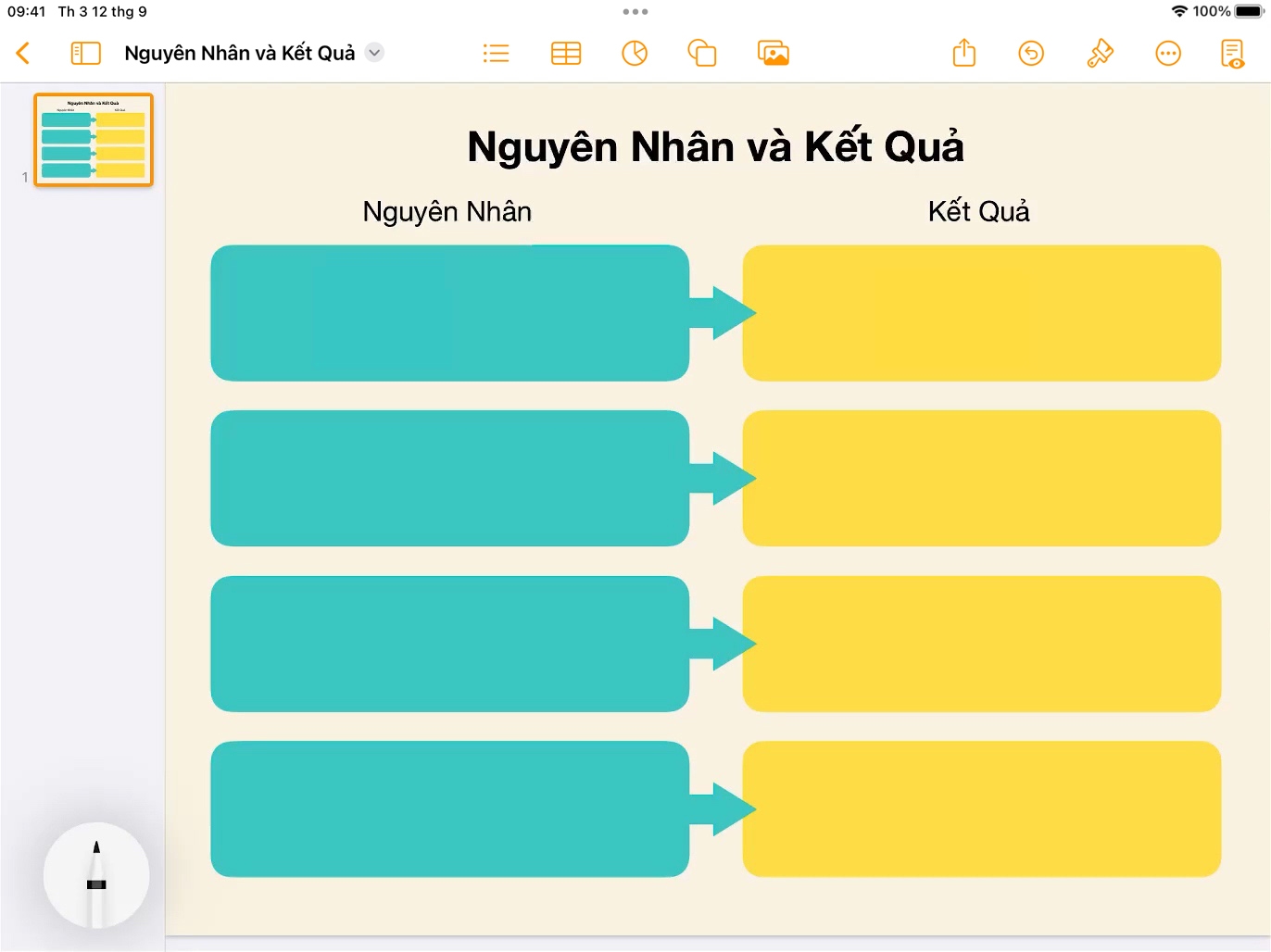
Task: Toggle the slide navigator sidebar
Action: click(86, 53)
